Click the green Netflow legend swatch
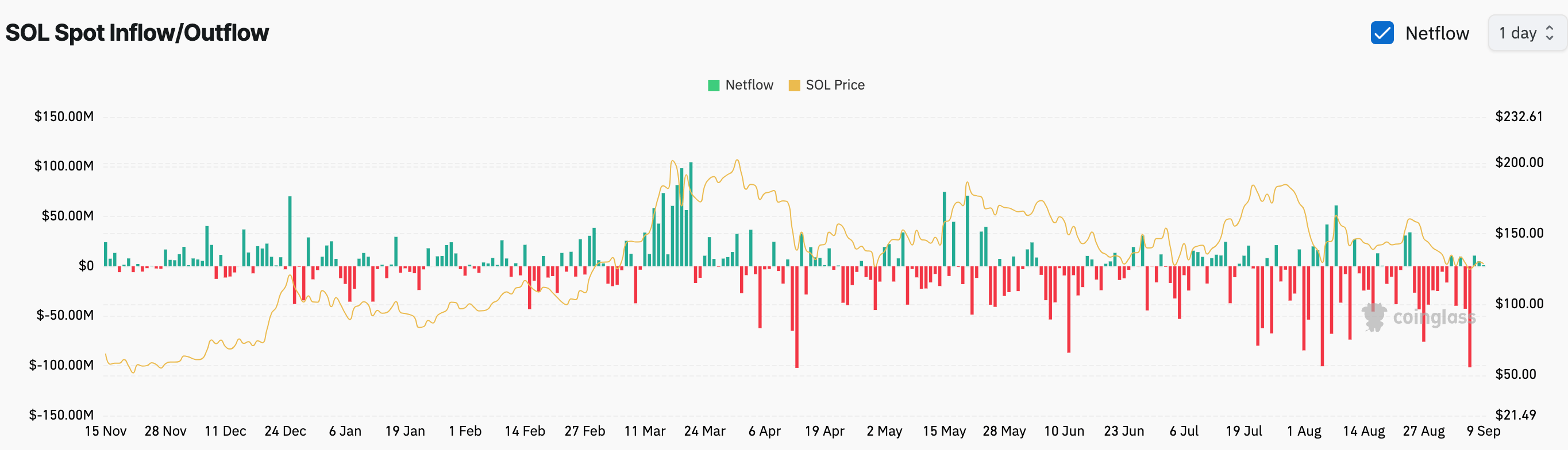1568x450 pixels. tap(714, 85)
